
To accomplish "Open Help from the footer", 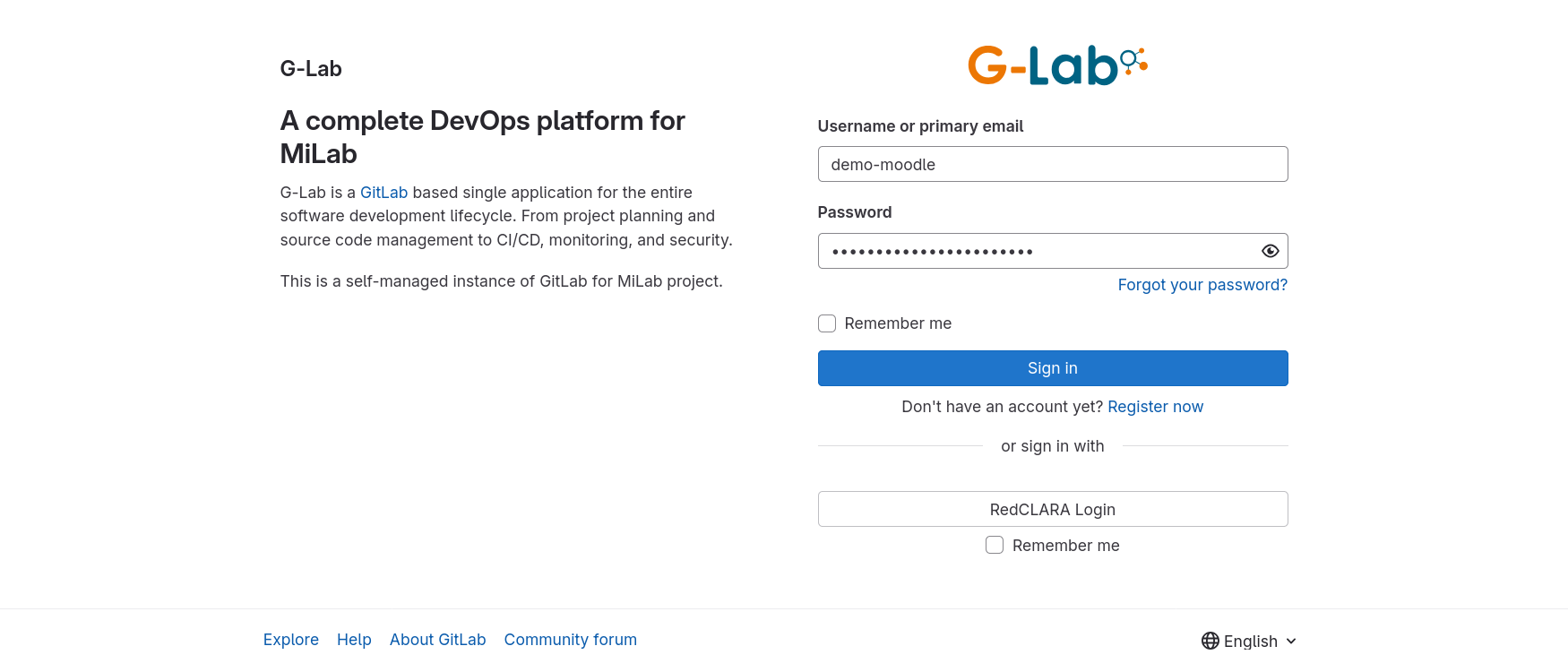I will click(354, 640).
